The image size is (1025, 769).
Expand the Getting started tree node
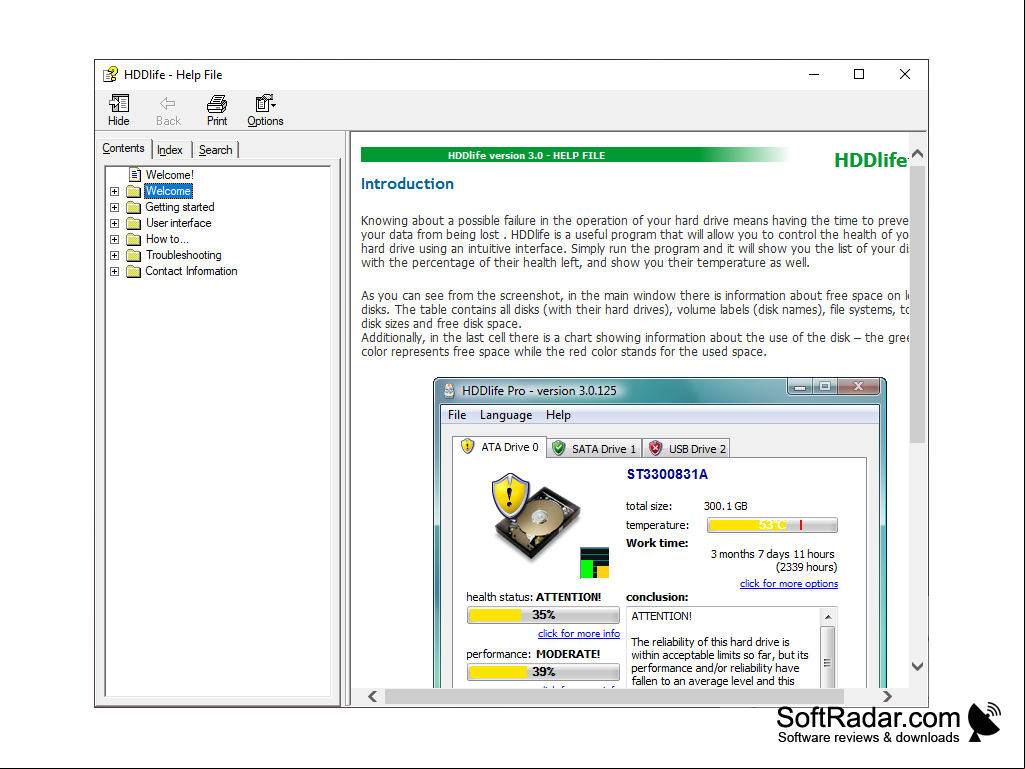[114, 207]
